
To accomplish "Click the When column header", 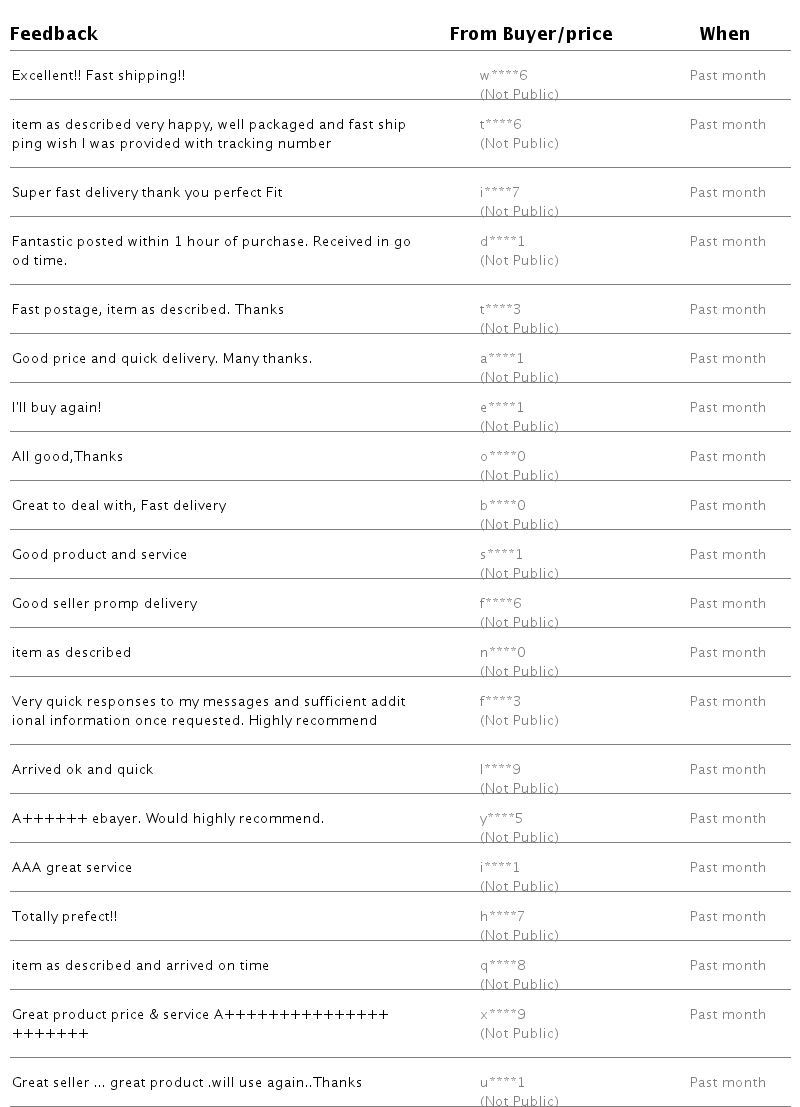I will coord(724,34).
